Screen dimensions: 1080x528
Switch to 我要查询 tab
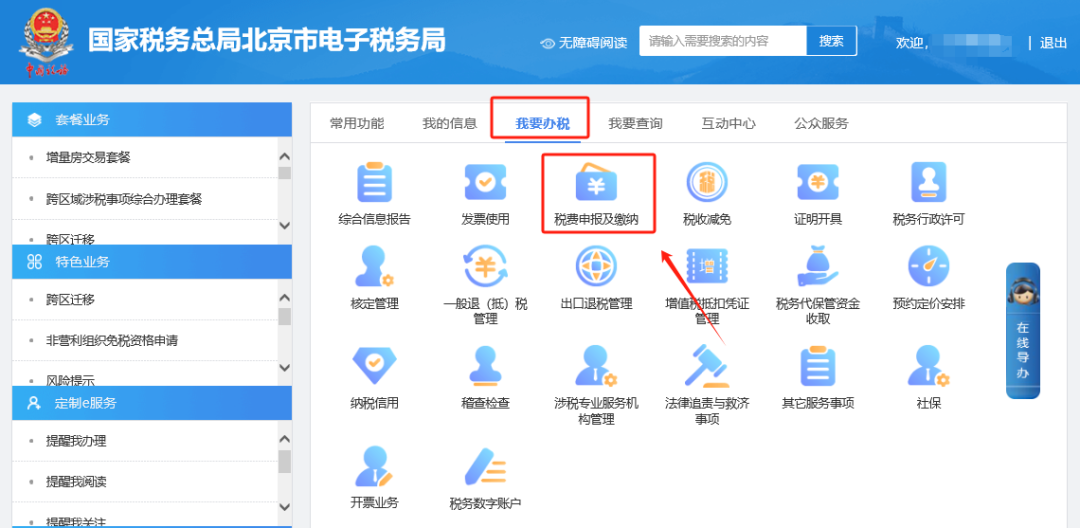pos(636,124)
